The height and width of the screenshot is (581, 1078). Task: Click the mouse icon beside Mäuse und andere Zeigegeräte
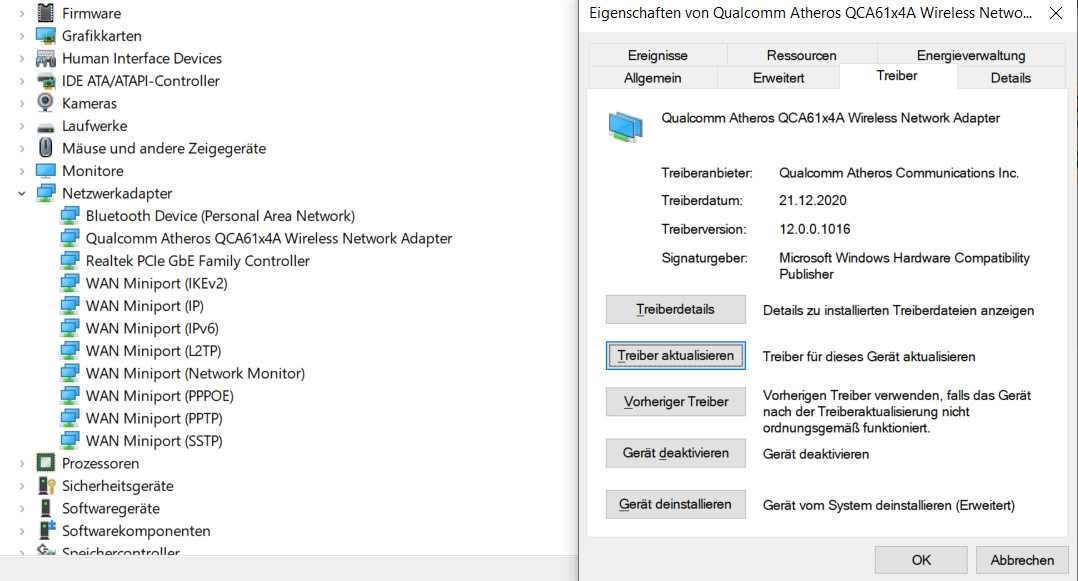45,148
